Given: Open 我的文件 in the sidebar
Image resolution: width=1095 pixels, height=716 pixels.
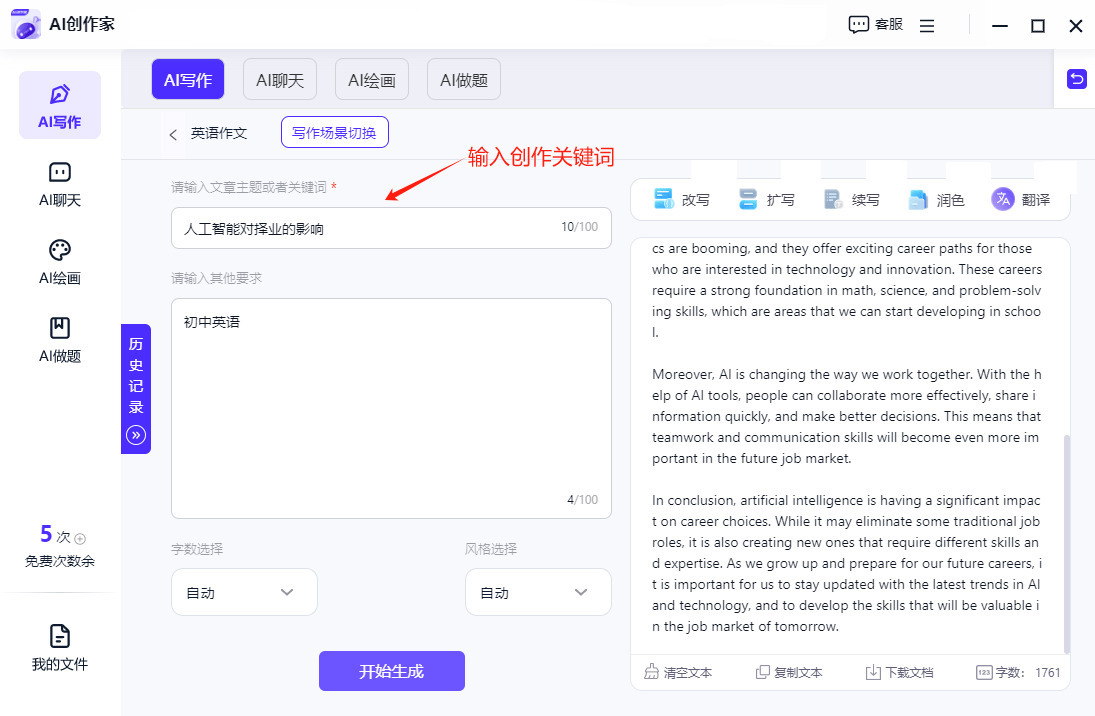Looking at the screenshot, I should pyautogui.click(x=60, y=648).
